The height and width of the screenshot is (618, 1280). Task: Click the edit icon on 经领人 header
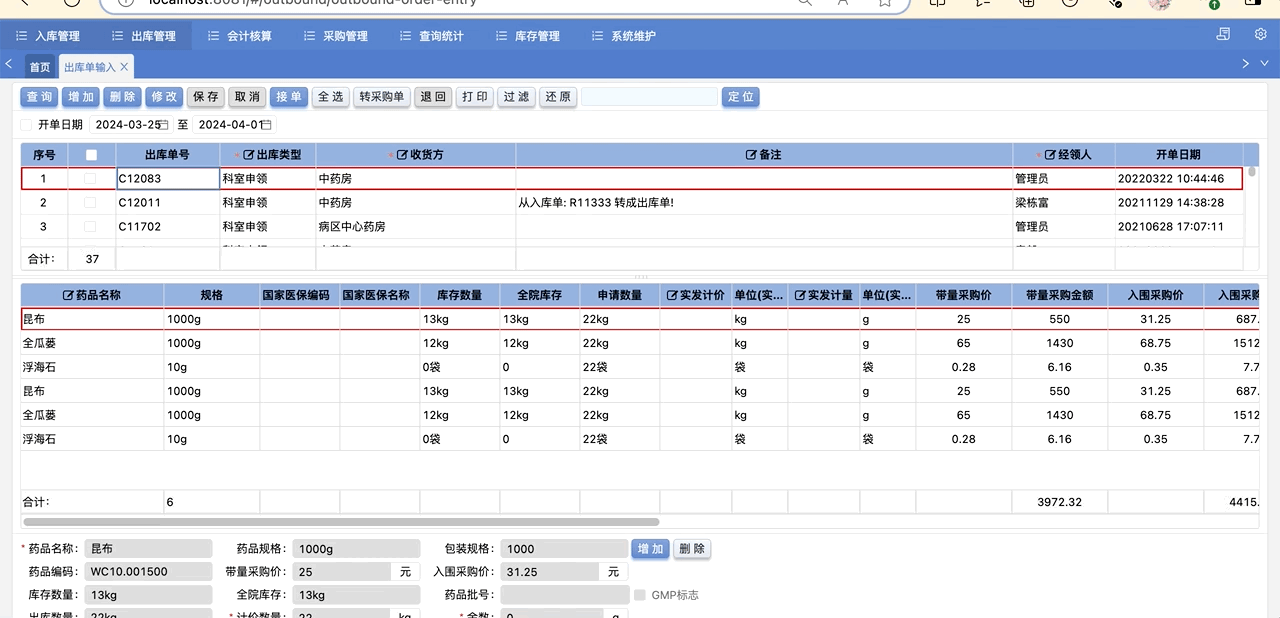[x=1050, y=155]
